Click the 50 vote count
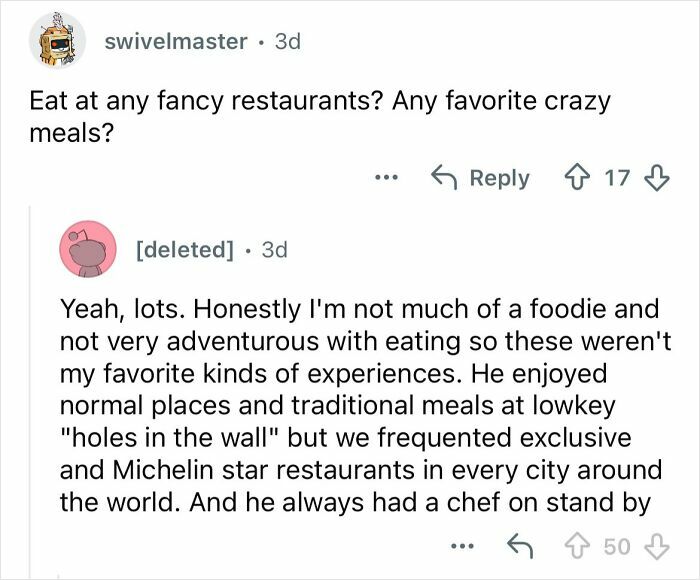 point(619,547)
